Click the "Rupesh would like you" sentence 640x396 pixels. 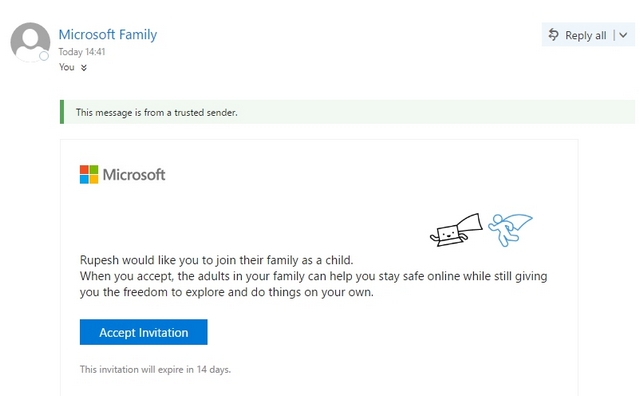[x=216, y=260]
